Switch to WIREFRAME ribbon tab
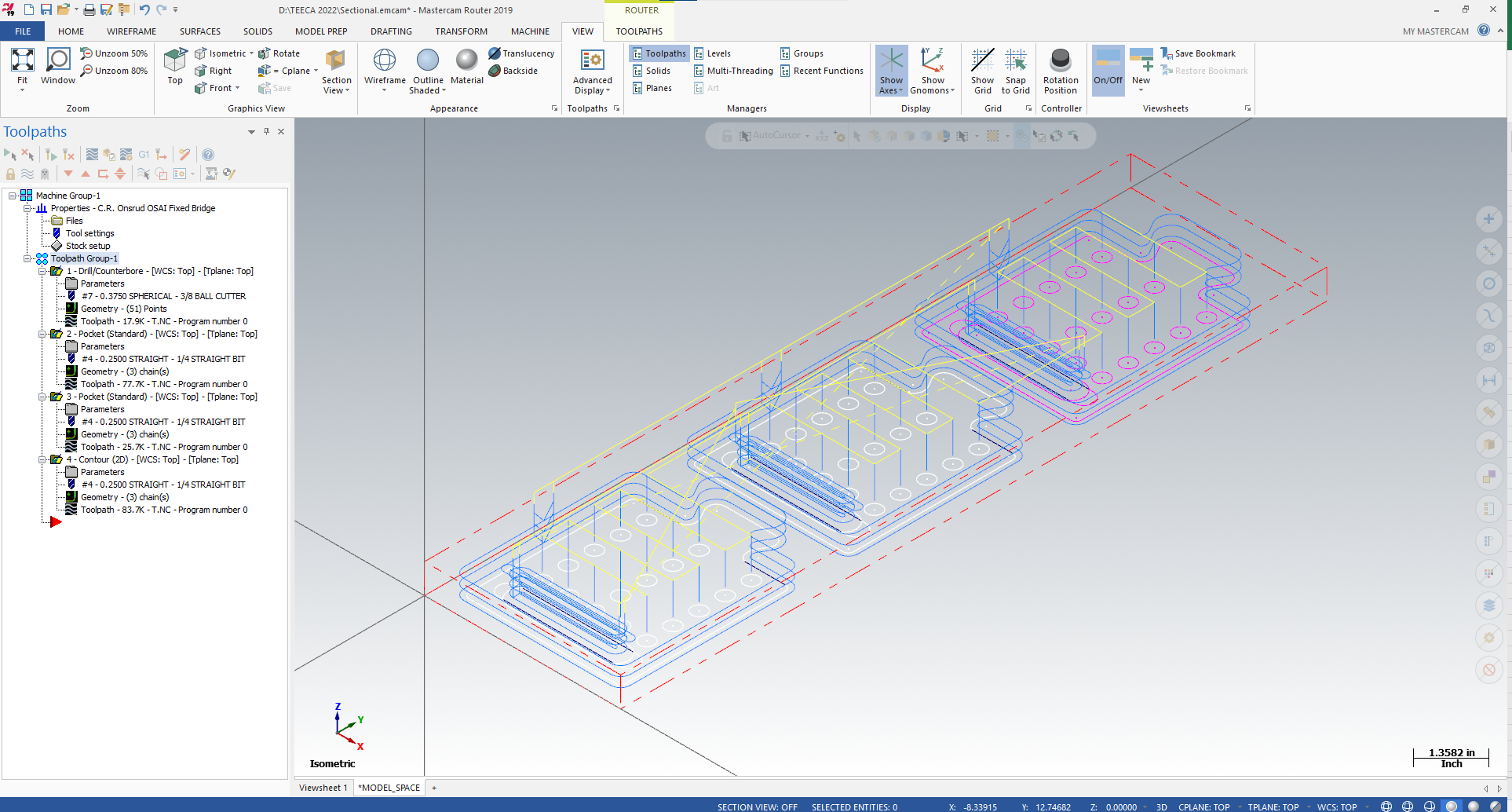Screen dimensions: 1512x812 (131, 31)
